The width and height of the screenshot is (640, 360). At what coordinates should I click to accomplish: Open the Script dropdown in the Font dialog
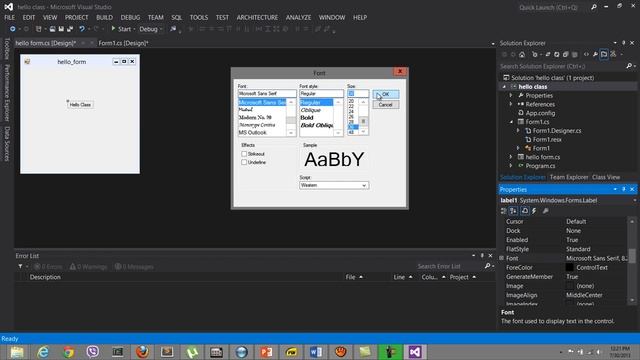point(364,185)
